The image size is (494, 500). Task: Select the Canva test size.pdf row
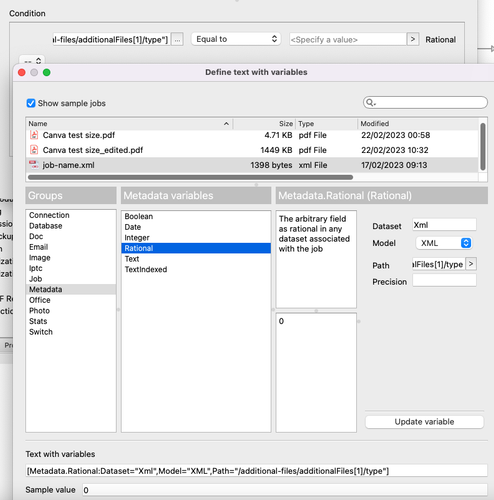coord(252,135)
